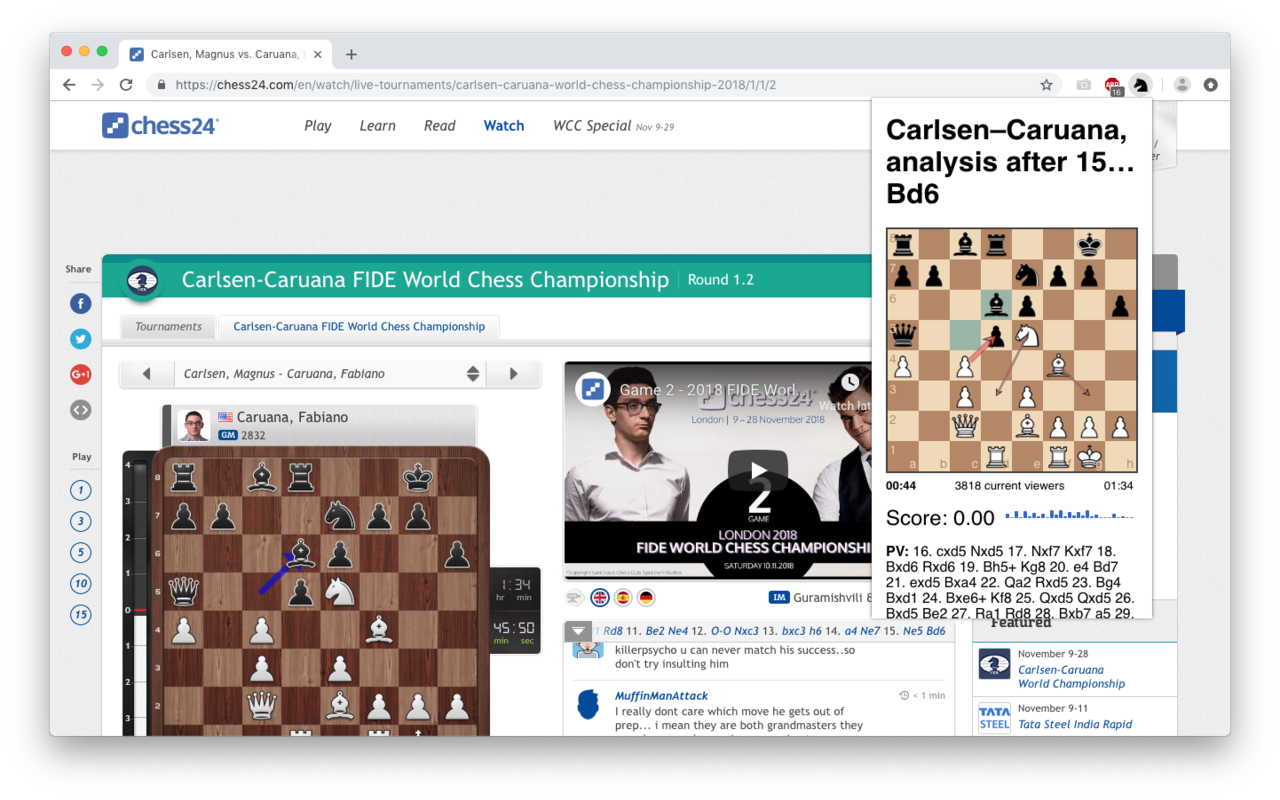Click Caruana's player photo above the board
Image resolution: width=1280 pixels, height=800 pixels.
click(193, 425)
